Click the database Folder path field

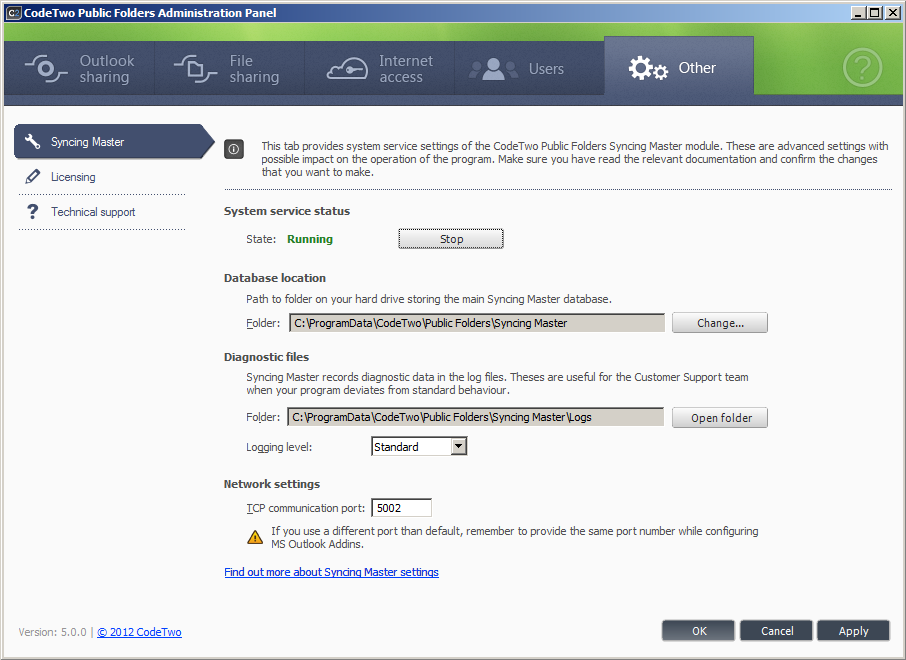[477, 323]
